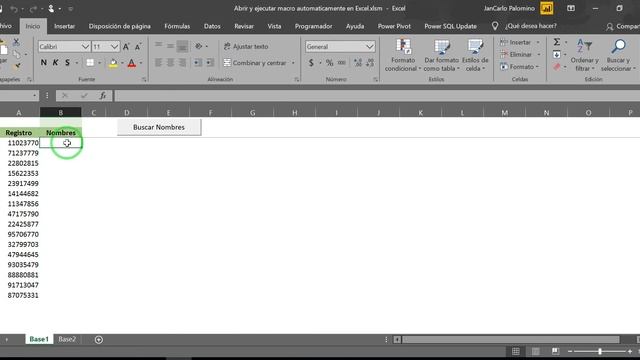Viewport: 640px width, 360px height.
Task: Switch to Programador ribbon tab
Action: tap(313, 26)
